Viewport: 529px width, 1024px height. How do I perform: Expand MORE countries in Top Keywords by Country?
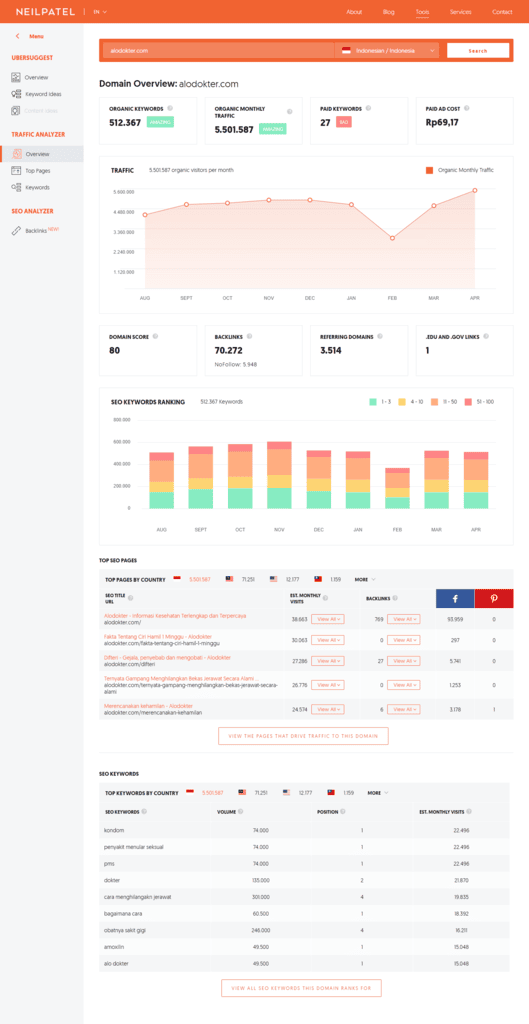pyautogui.click(x=377, y=793)
